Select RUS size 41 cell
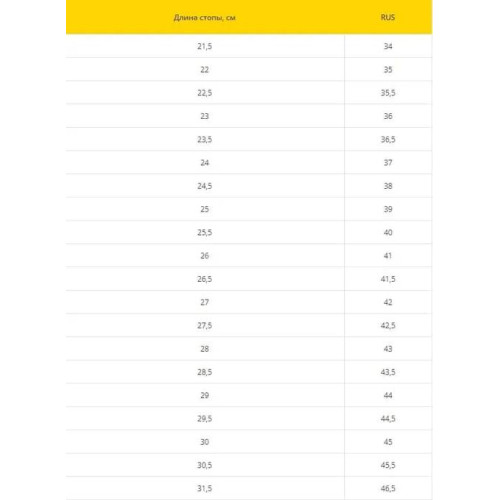Screen dimensions: 500x500 (x=388, y=256)
